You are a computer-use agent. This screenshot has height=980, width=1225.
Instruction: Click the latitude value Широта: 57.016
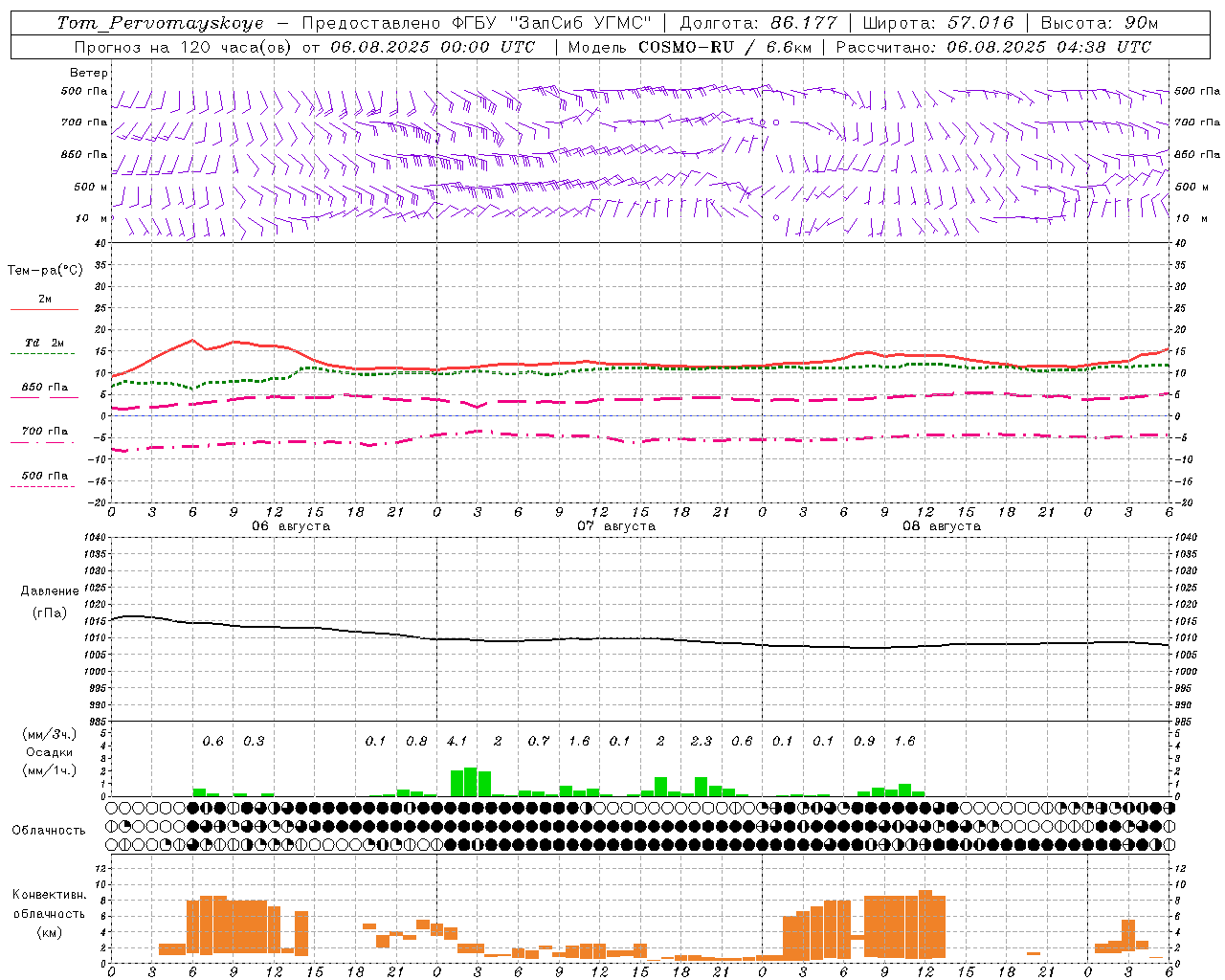938,23
